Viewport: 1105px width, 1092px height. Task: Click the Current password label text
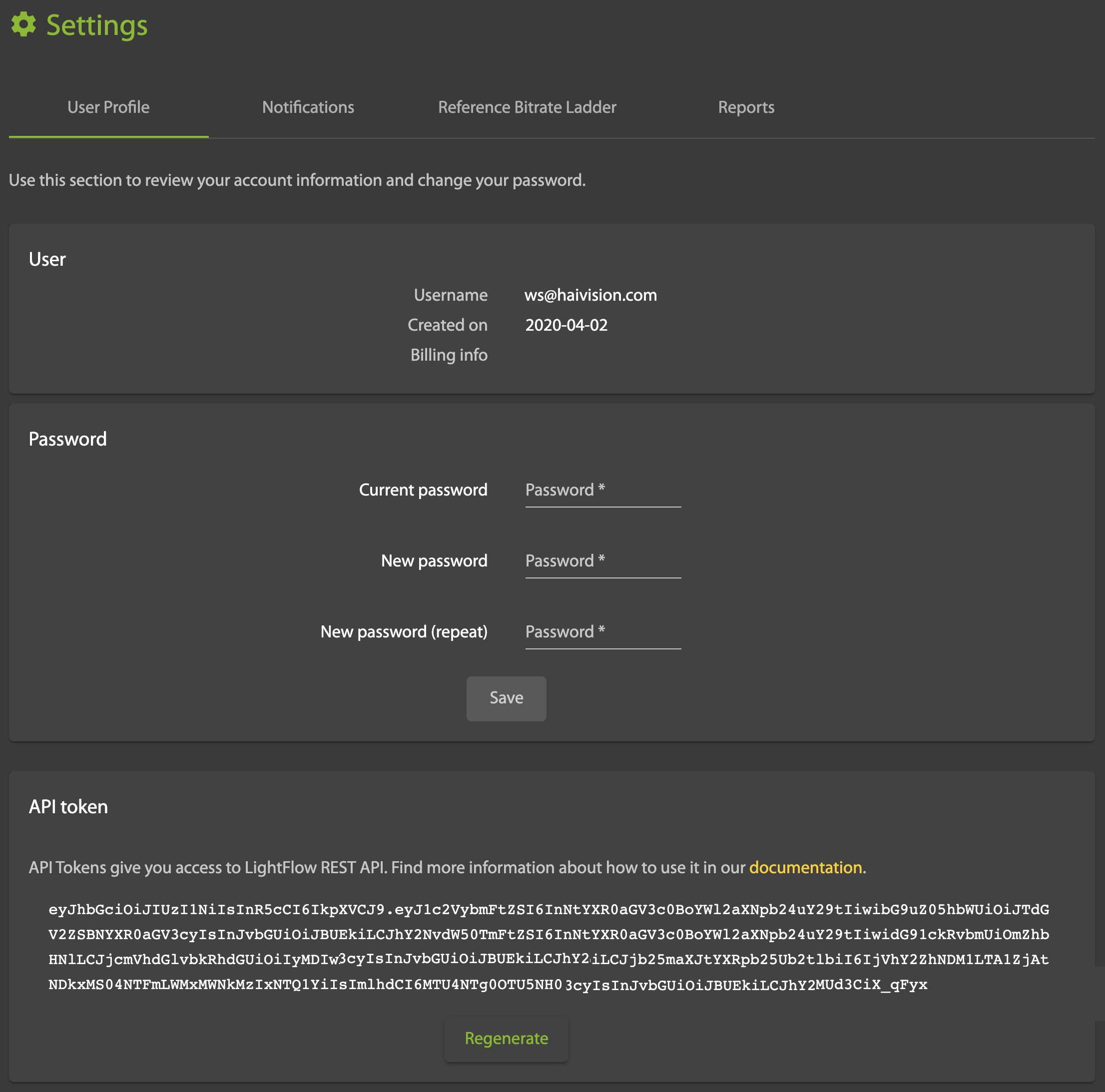(x=423, y=490)
